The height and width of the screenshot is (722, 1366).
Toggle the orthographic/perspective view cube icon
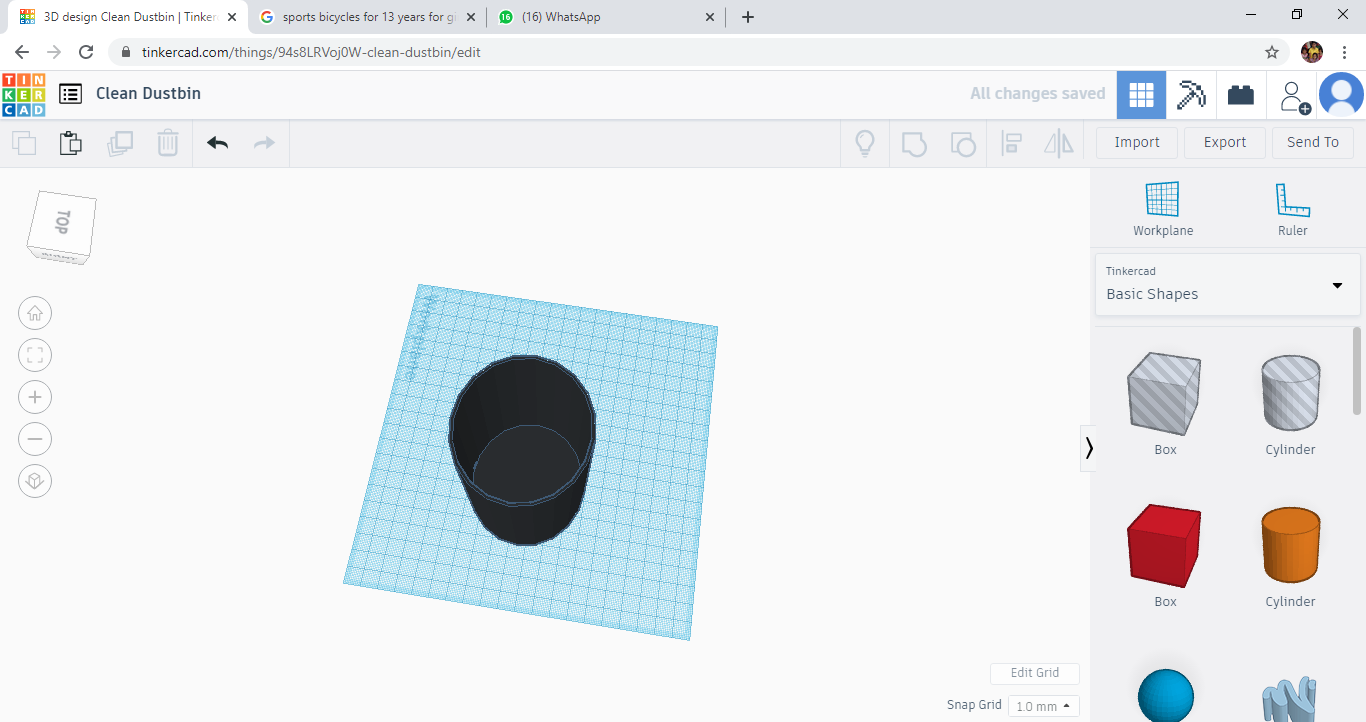point(35,481)
